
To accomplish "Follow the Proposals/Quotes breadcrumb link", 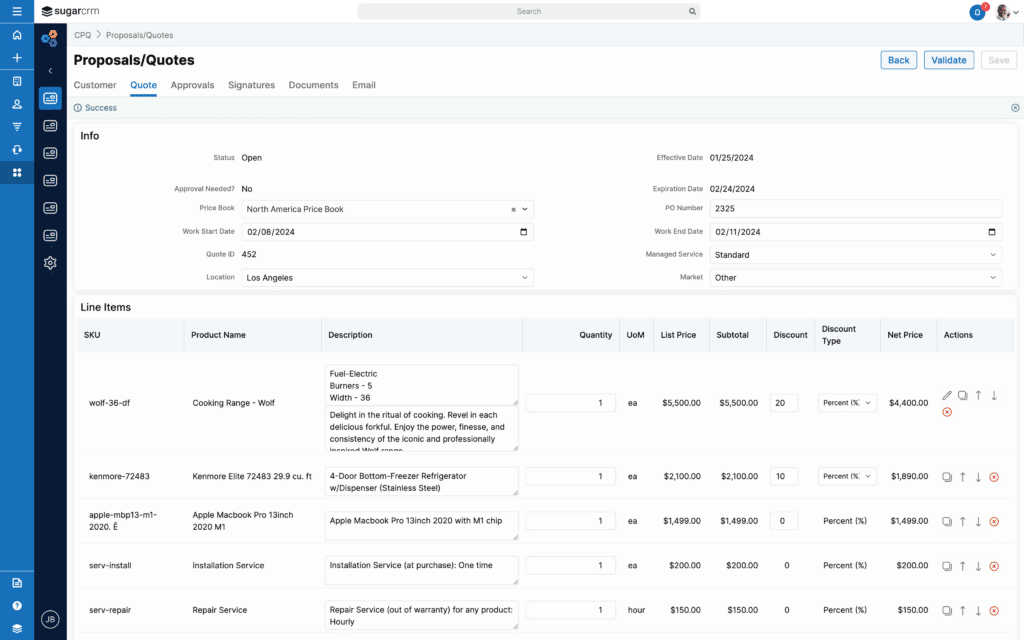I will pos(139,35).
